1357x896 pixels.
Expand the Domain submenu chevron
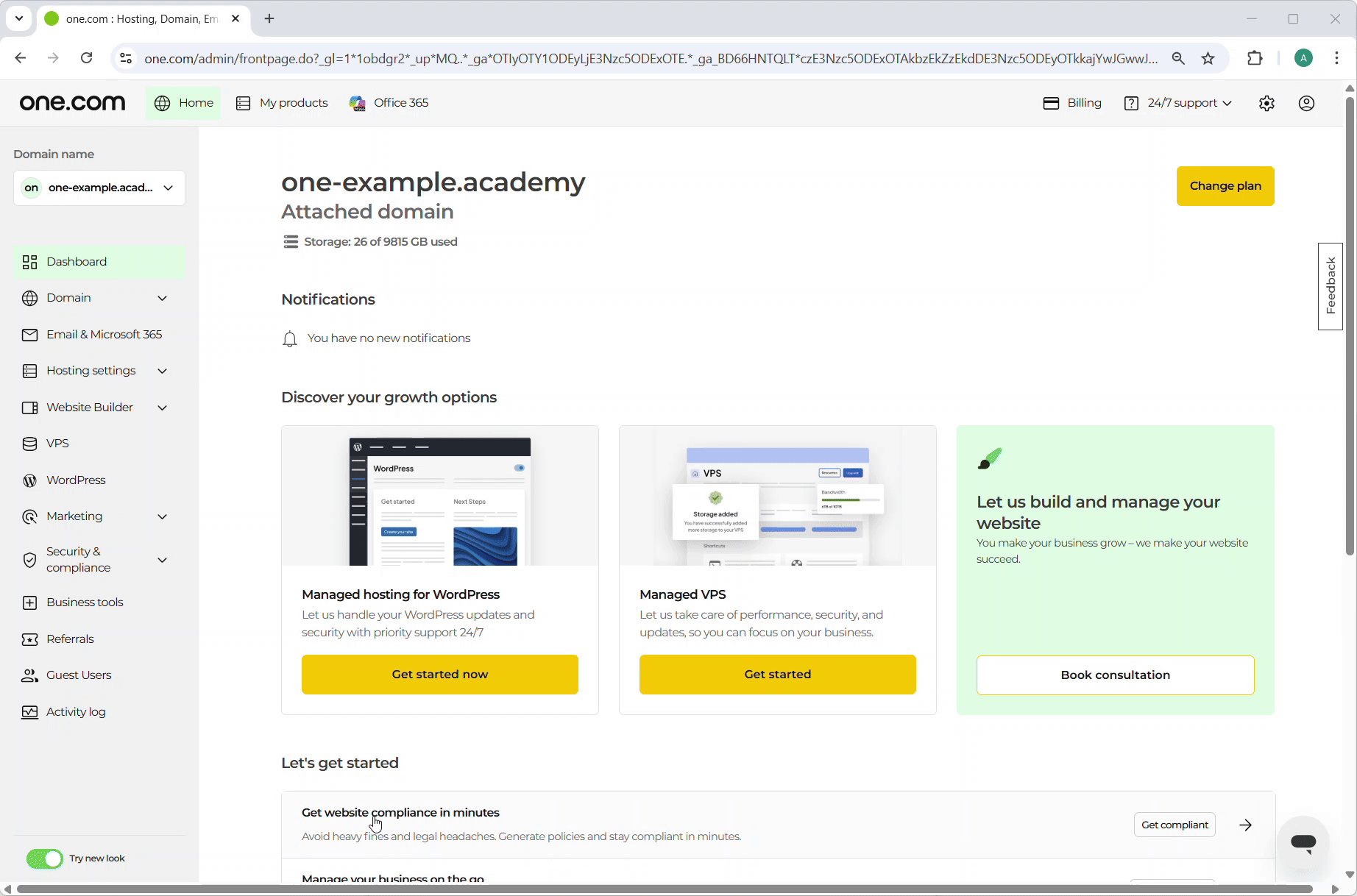click(x=162, y=298)
